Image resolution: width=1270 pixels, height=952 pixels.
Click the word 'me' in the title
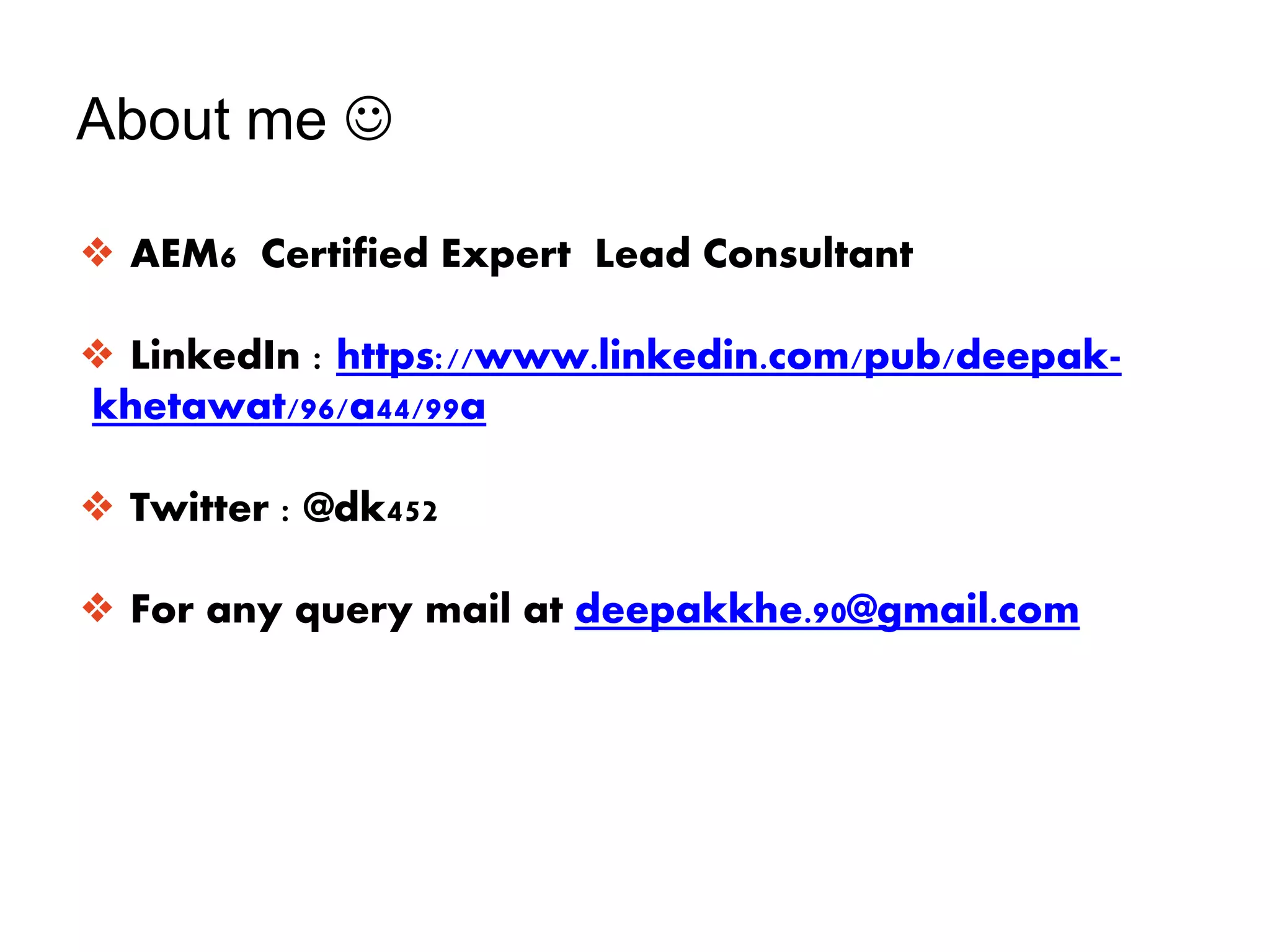[286, 121]
